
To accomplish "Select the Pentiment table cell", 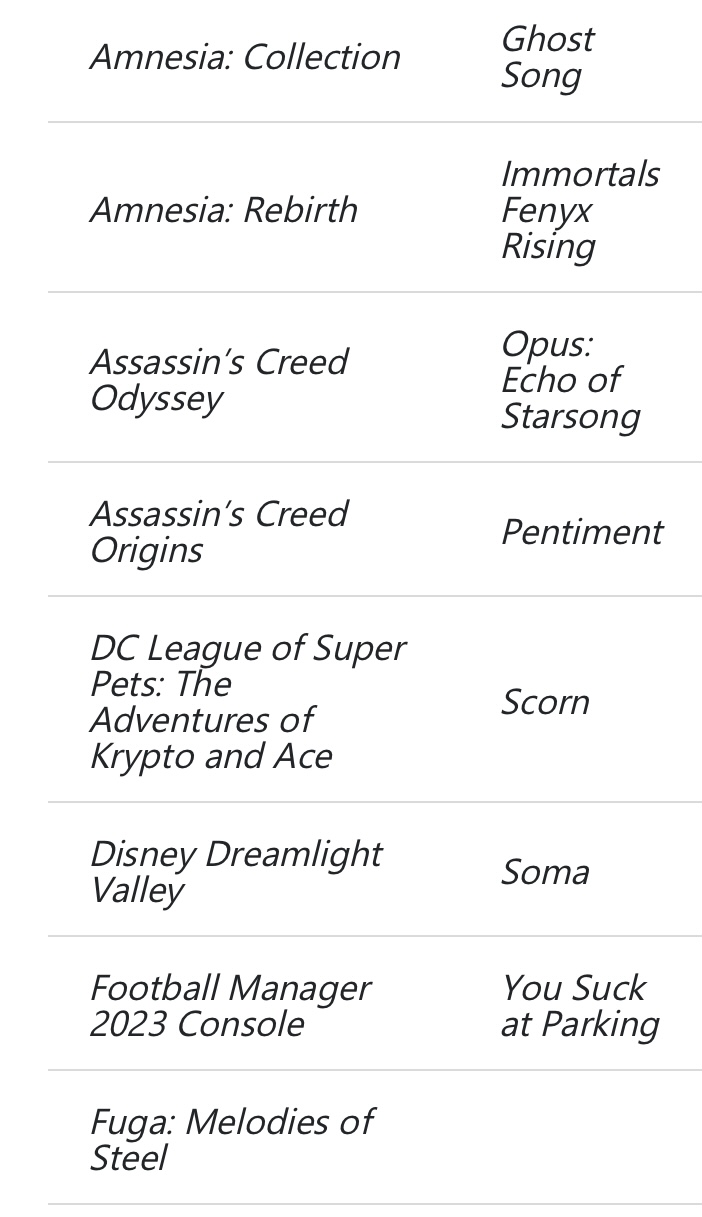I will click(x=581, y=532).
